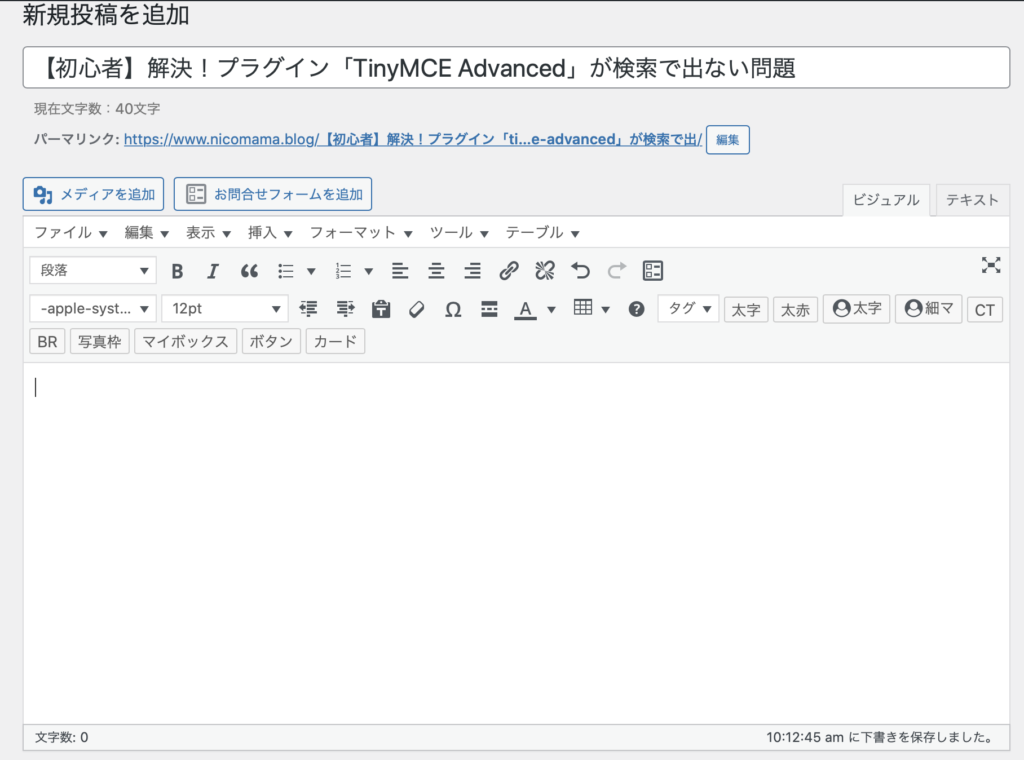Viewport: 1024px width, 760px height.
Task: Click the permalink 編集 button
Action: click(728, 140)
